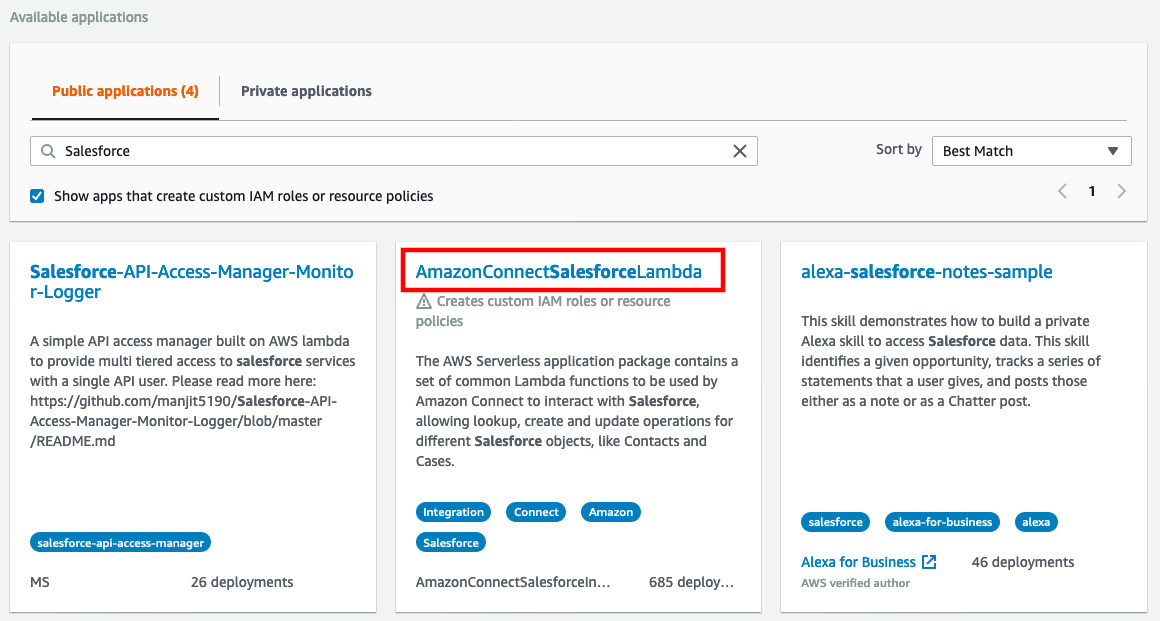Click the 'Sort by' label
Image resolution: width=1160 pixels, height=621 pixels.
[899, 150]
